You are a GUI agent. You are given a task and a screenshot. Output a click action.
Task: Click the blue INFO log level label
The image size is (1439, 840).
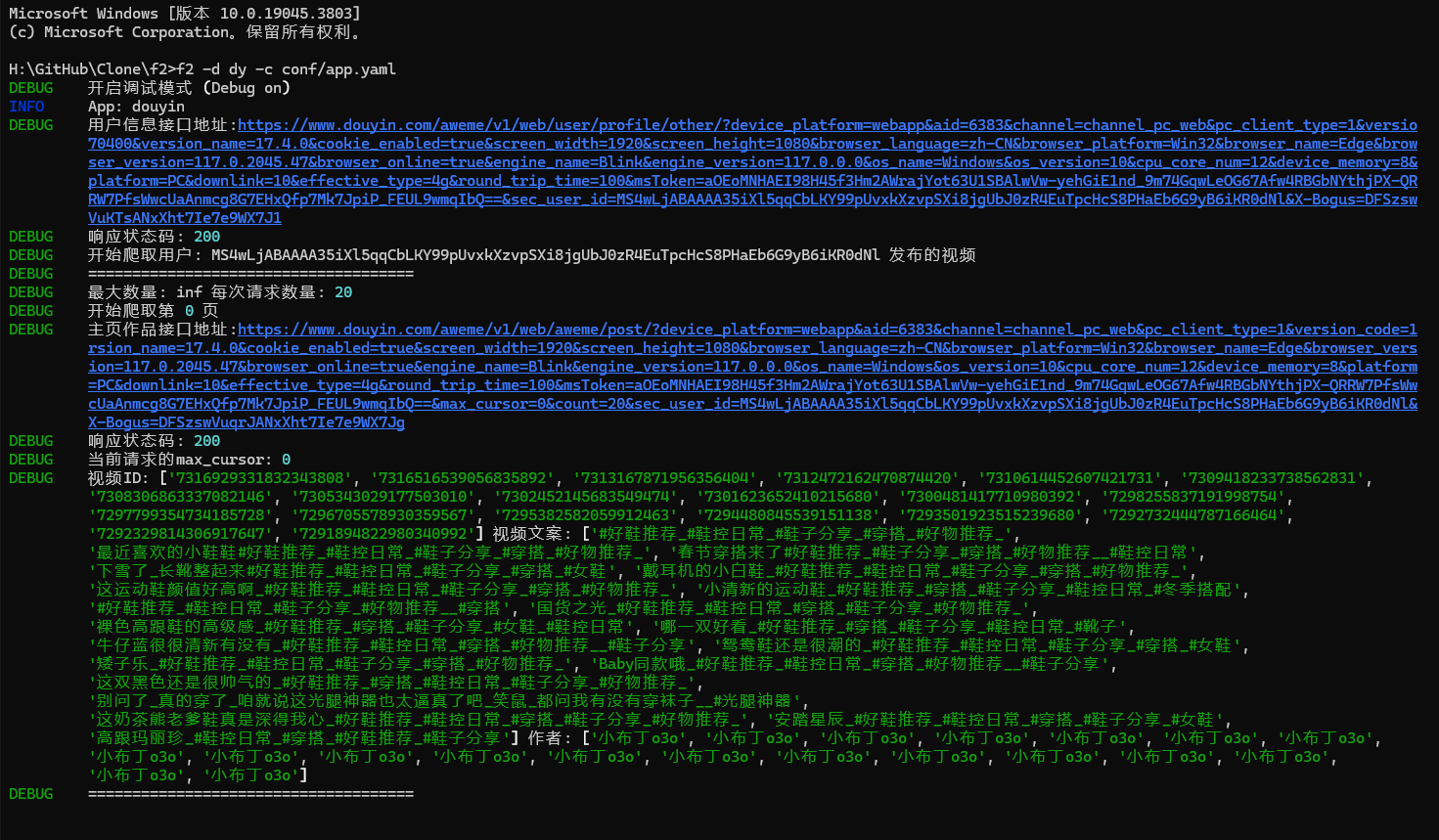coord(26,107)
